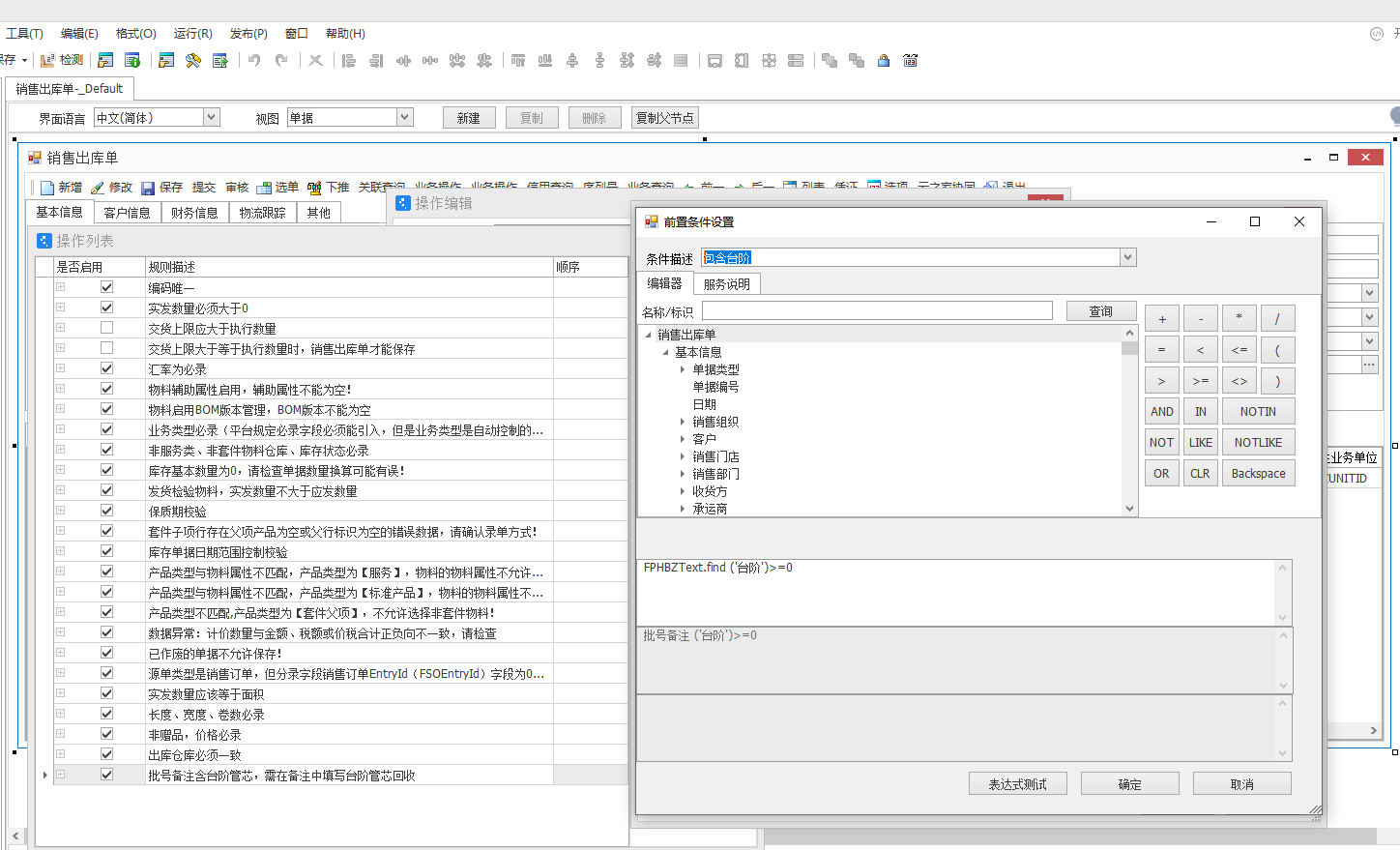
Task: Disable the 编码唯一 rule checkbox
Action: coord(105,287)
